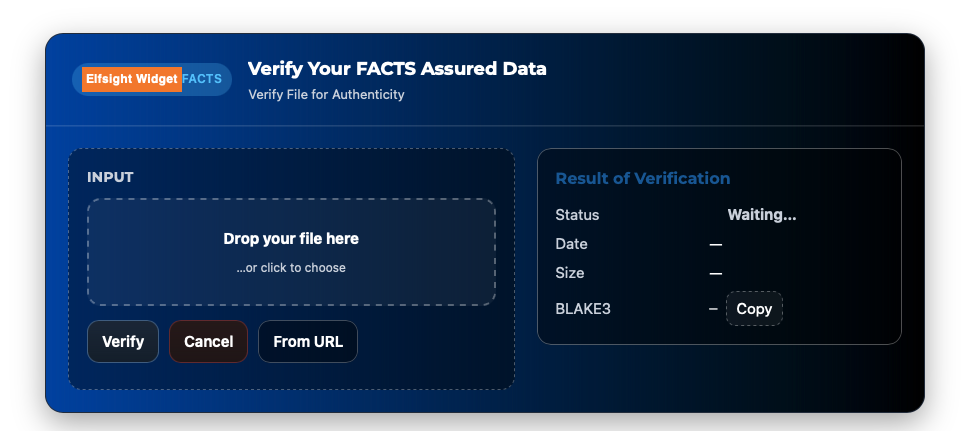Click the orange Elfsight Widget badge
This screenshot has height=431, width=974.
(x=131, y=79)
